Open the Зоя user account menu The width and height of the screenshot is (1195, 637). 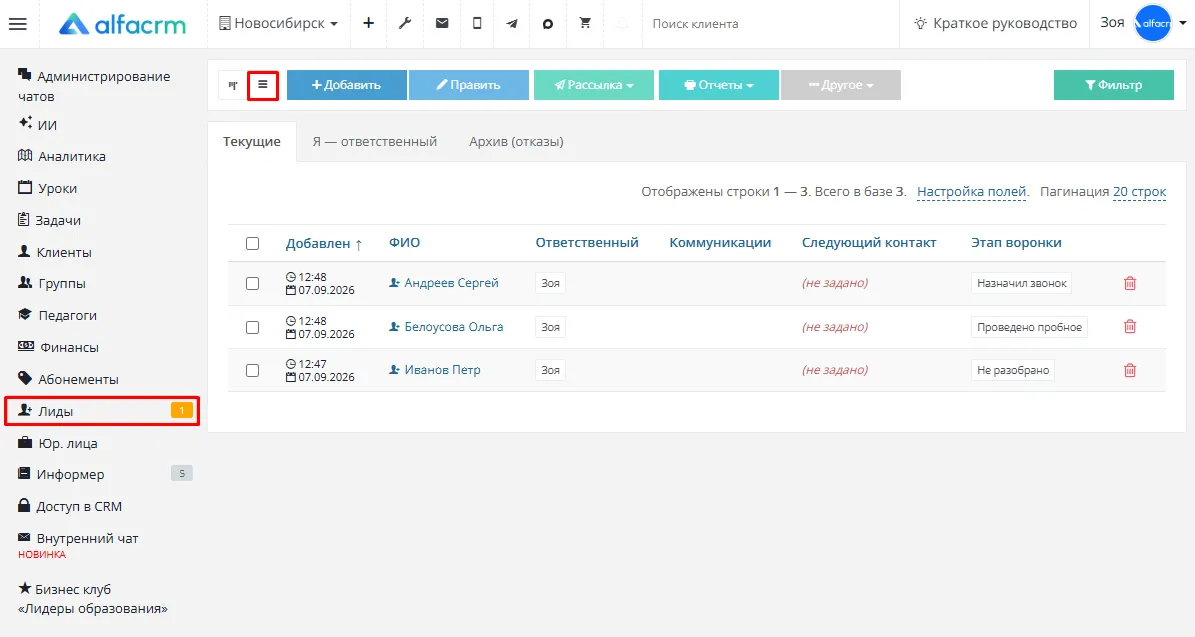click(1143, 24)
